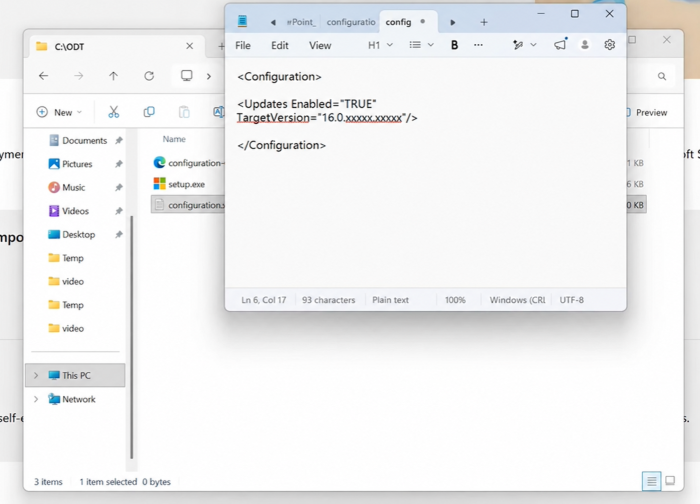Open Notepad settings gear

(609, 45)
